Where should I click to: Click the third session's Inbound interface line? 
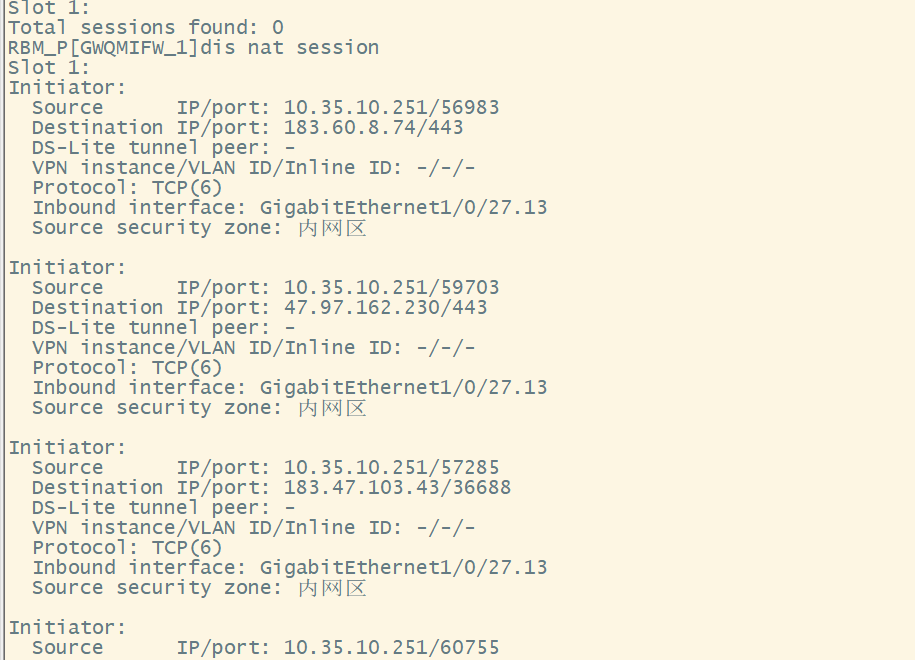point(289,567)
